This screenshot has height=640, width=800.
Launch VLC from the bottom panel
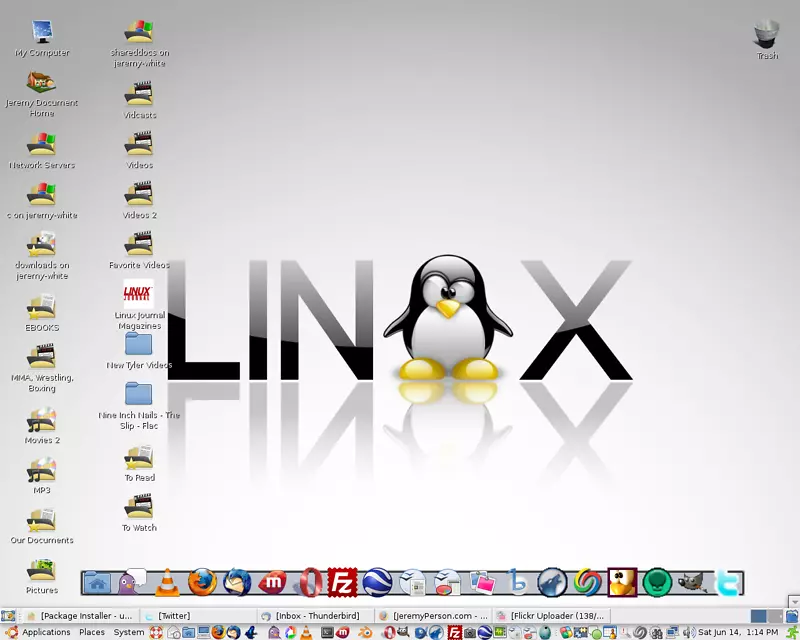click(307, 633)
